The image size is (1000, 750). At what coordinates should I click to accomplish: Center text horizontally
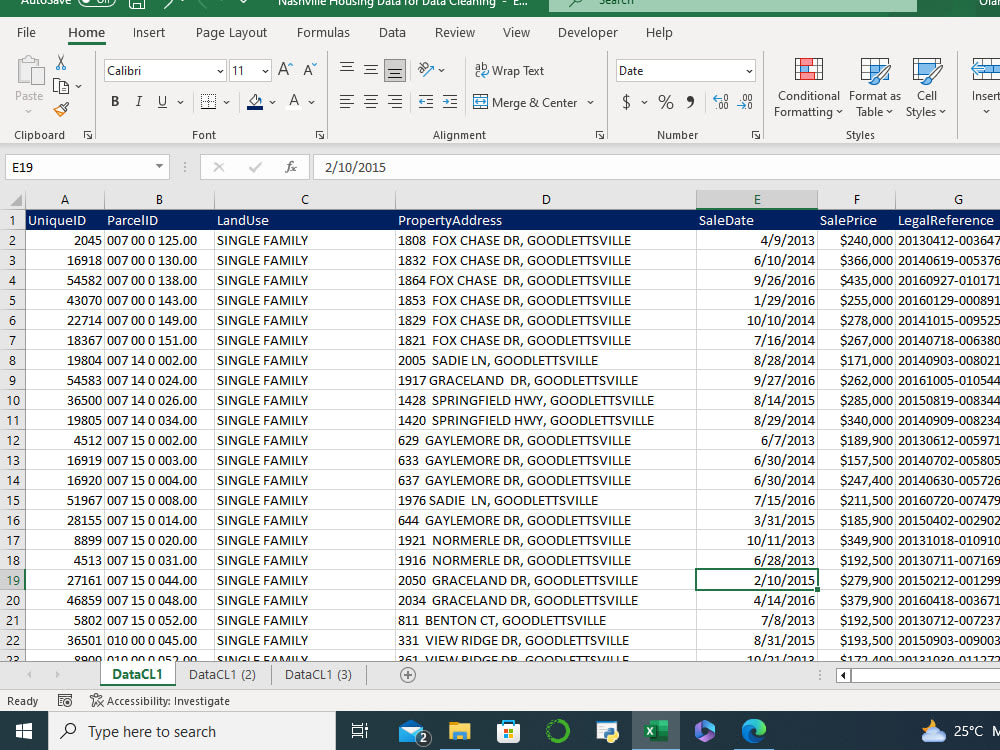coord(371,102)
